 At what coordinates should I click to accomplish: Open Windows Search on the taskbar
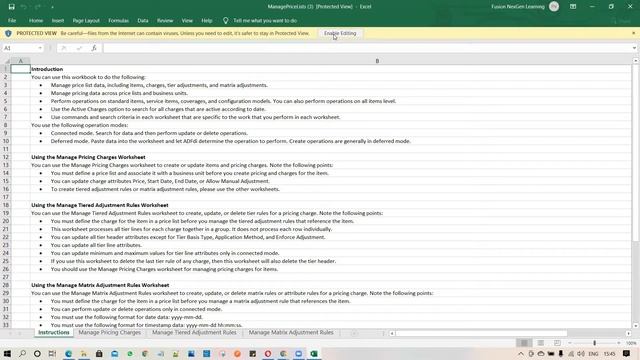[22, 353]
